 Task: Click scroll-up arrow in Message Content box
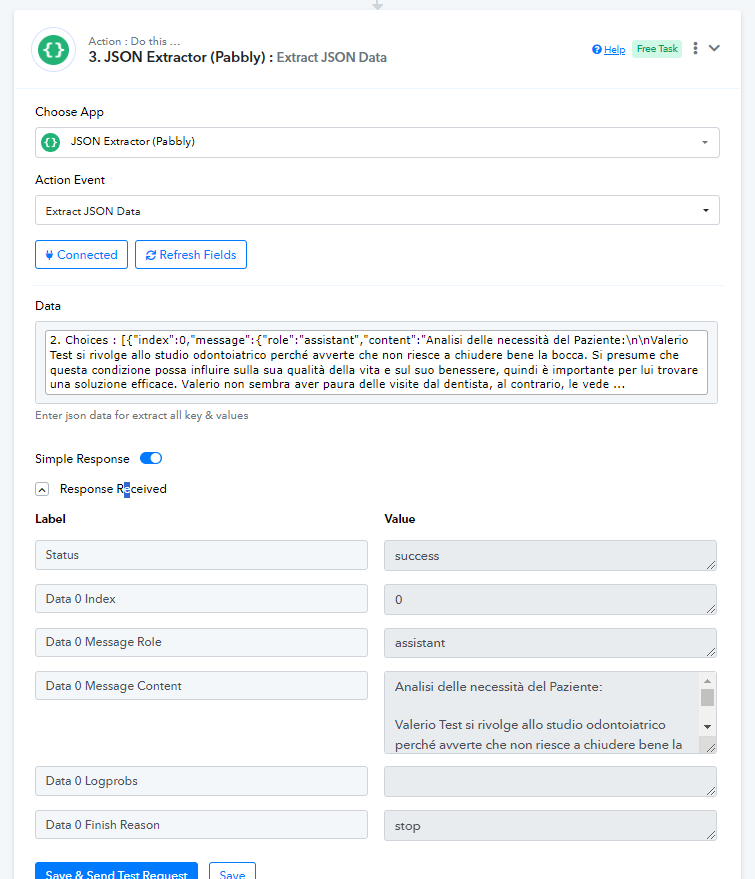pos(707,681)
